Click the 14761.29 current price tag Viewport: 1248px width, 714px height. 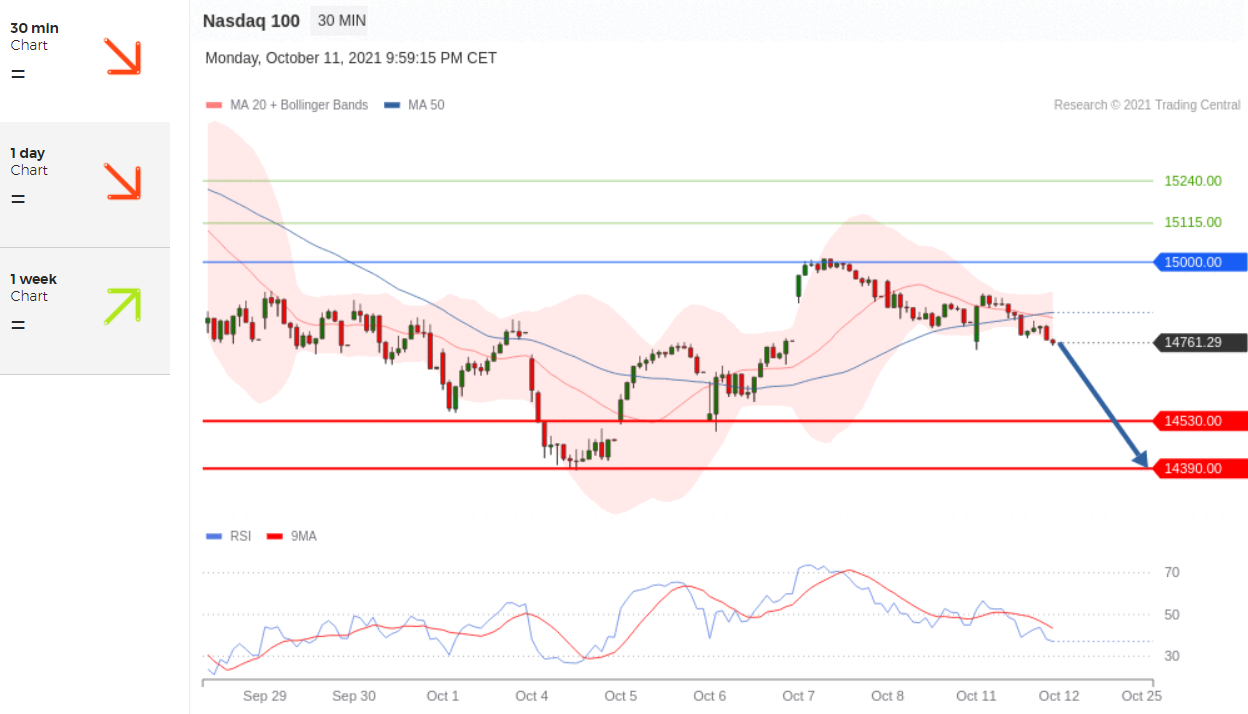[1200, 342]
